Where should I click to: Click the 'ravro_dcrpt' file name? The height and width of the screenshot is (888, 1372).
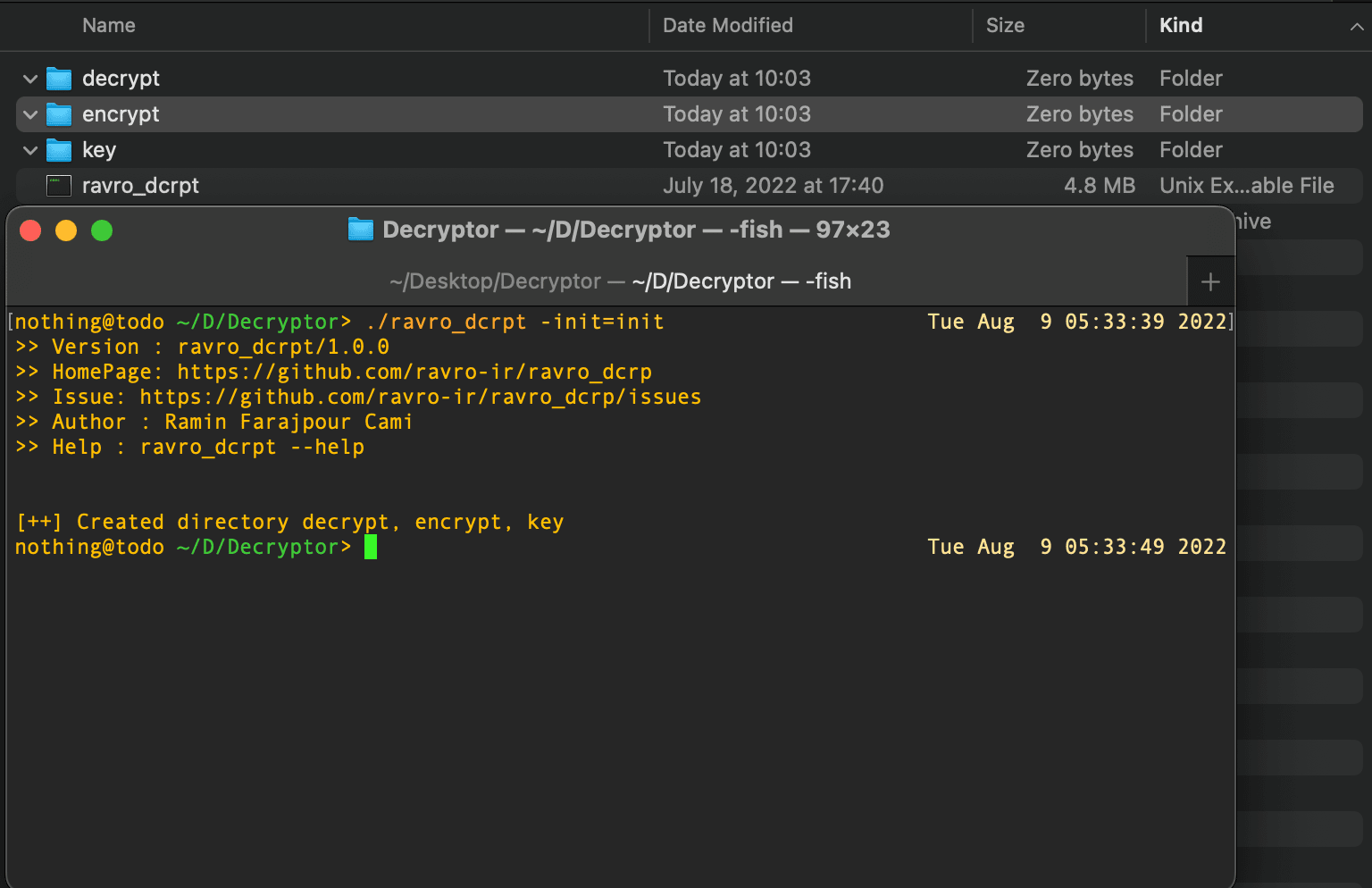[x=140, y=186]
